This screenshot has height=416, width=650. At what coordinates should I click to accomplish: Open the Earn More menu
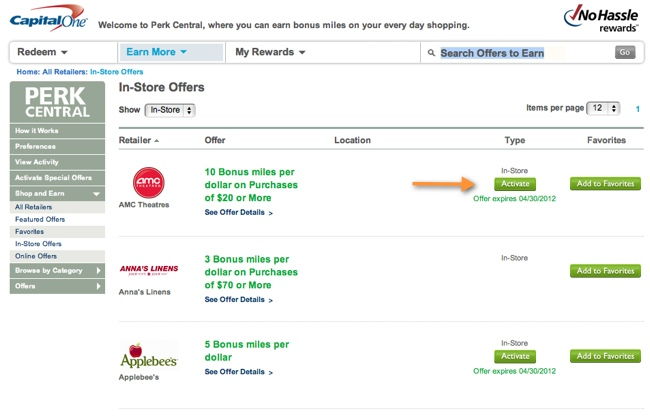point(156,52)
